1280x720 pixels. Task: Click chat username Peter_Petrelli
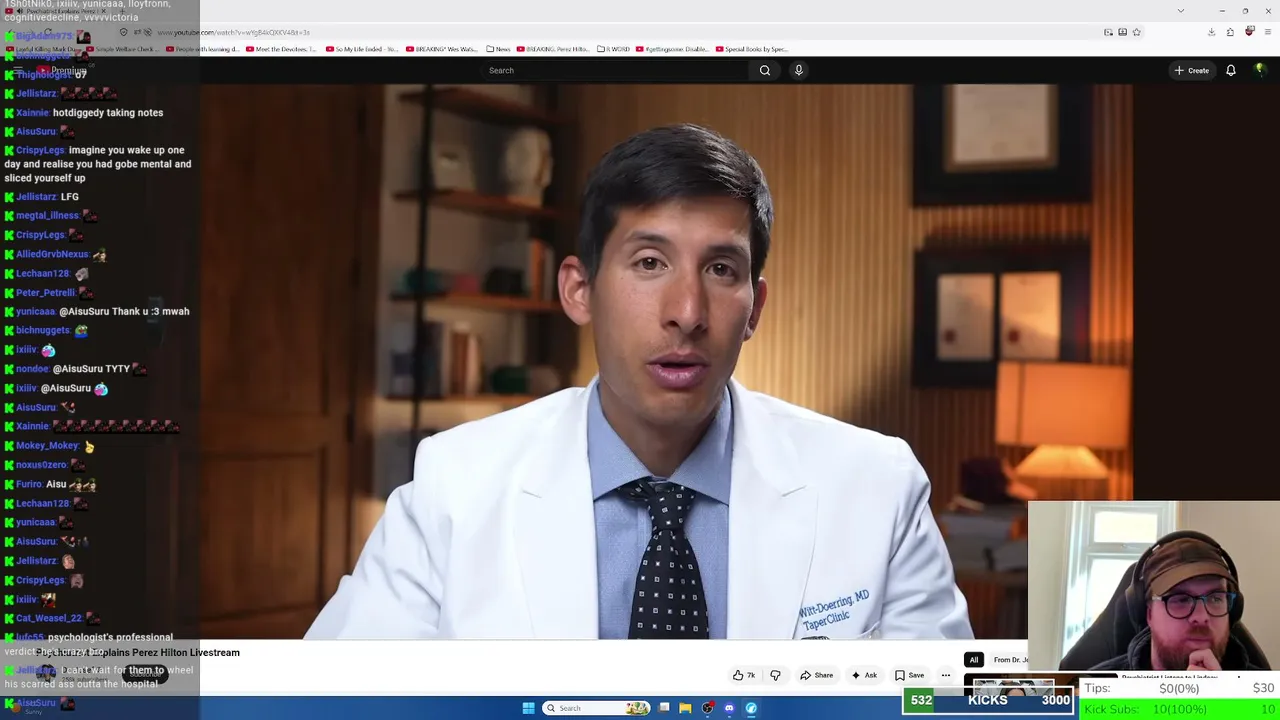46,293
